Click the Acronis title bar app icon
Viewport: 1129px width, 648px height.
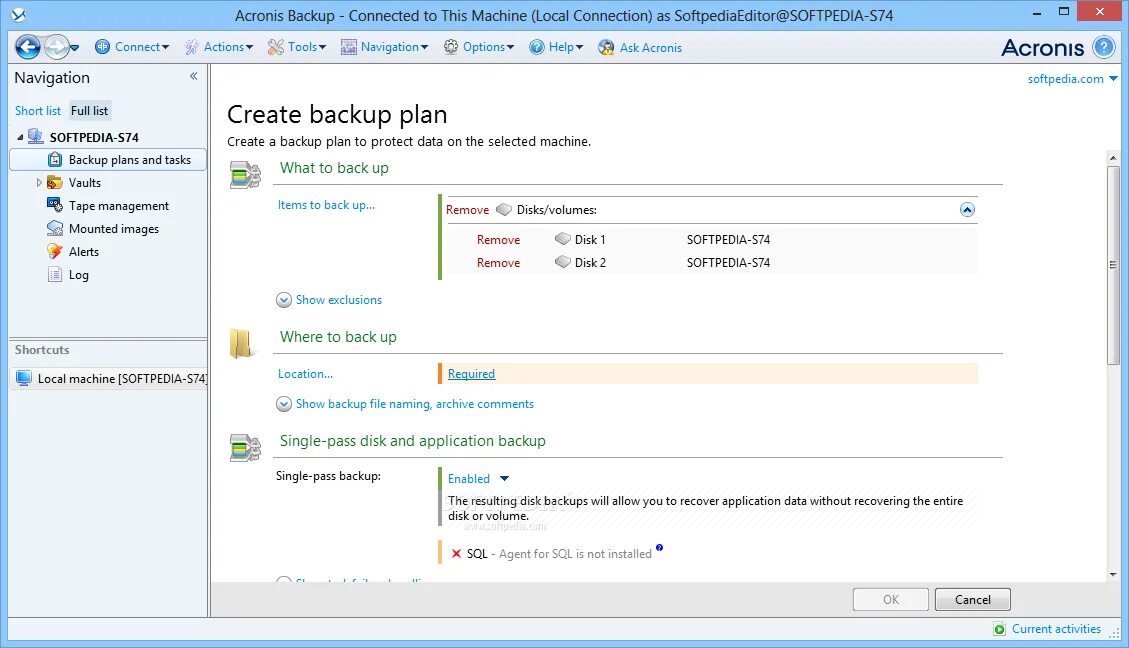pos(19,14)
